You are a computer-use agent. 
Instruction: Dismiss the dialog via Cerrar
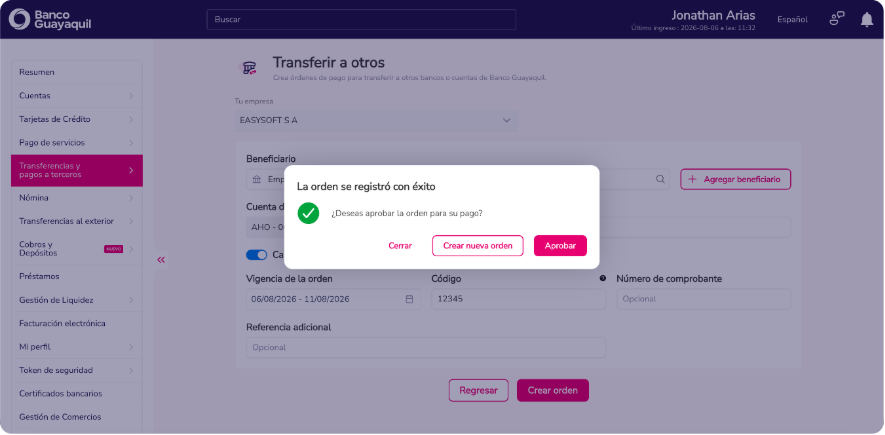coord(400,245)
